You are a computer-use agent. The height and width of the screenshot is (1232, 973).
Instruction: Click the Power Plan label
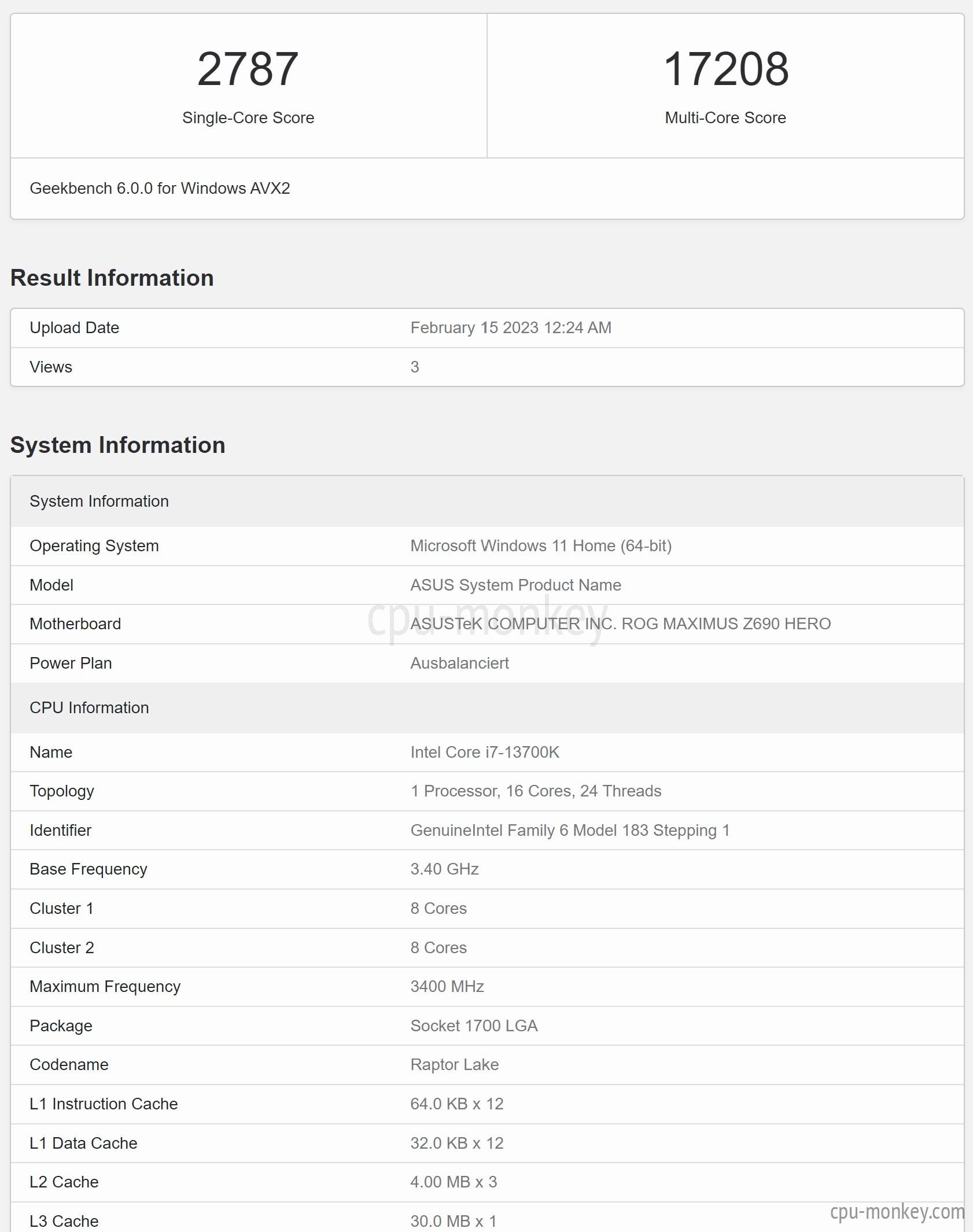point(71,663)
